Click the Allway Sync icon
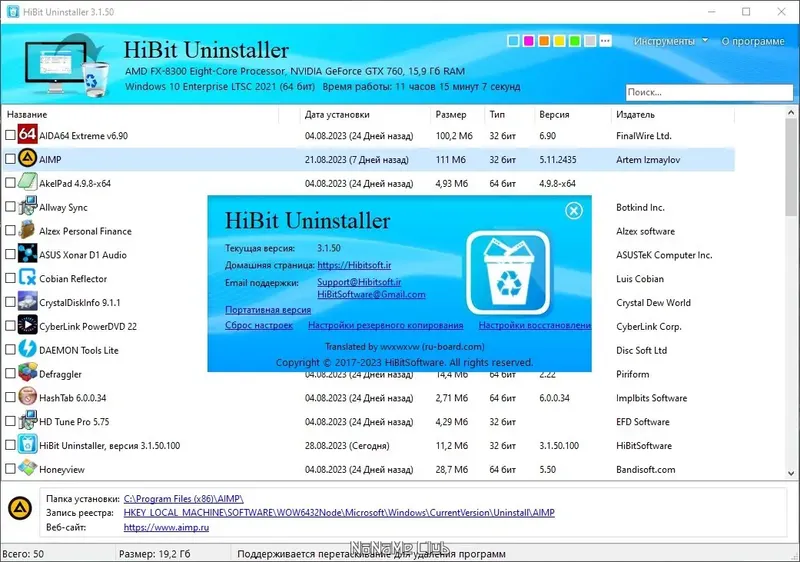This screenshot has height=562, width=800. [x=27, y=207]
